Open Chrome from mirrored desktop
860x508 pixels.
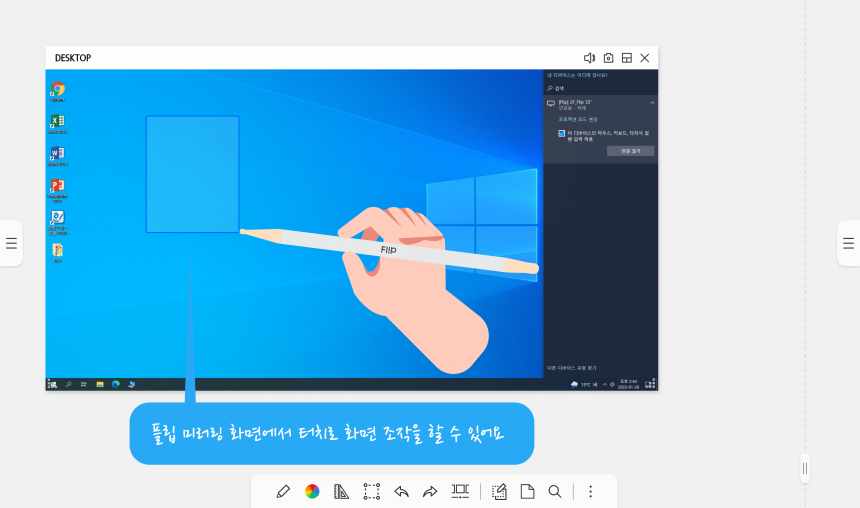coord(58,91)
